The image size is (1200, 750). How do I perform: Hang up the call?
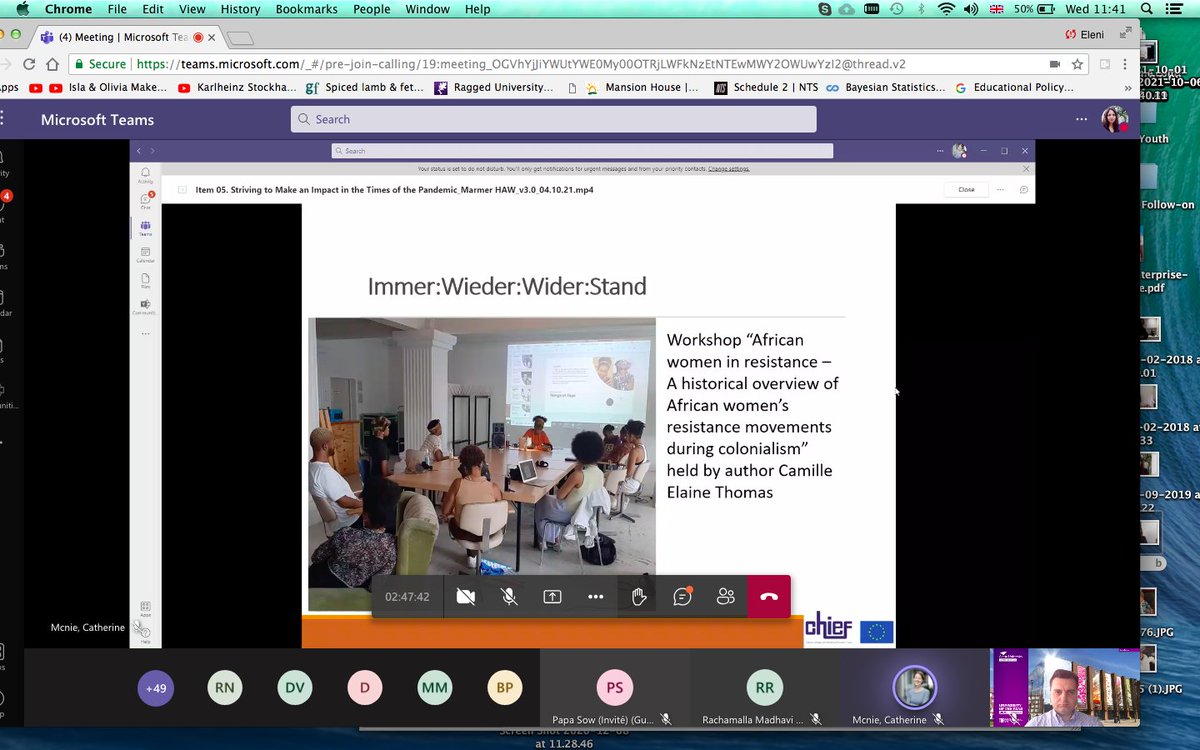pyautogui.click(x=769, y=596)
